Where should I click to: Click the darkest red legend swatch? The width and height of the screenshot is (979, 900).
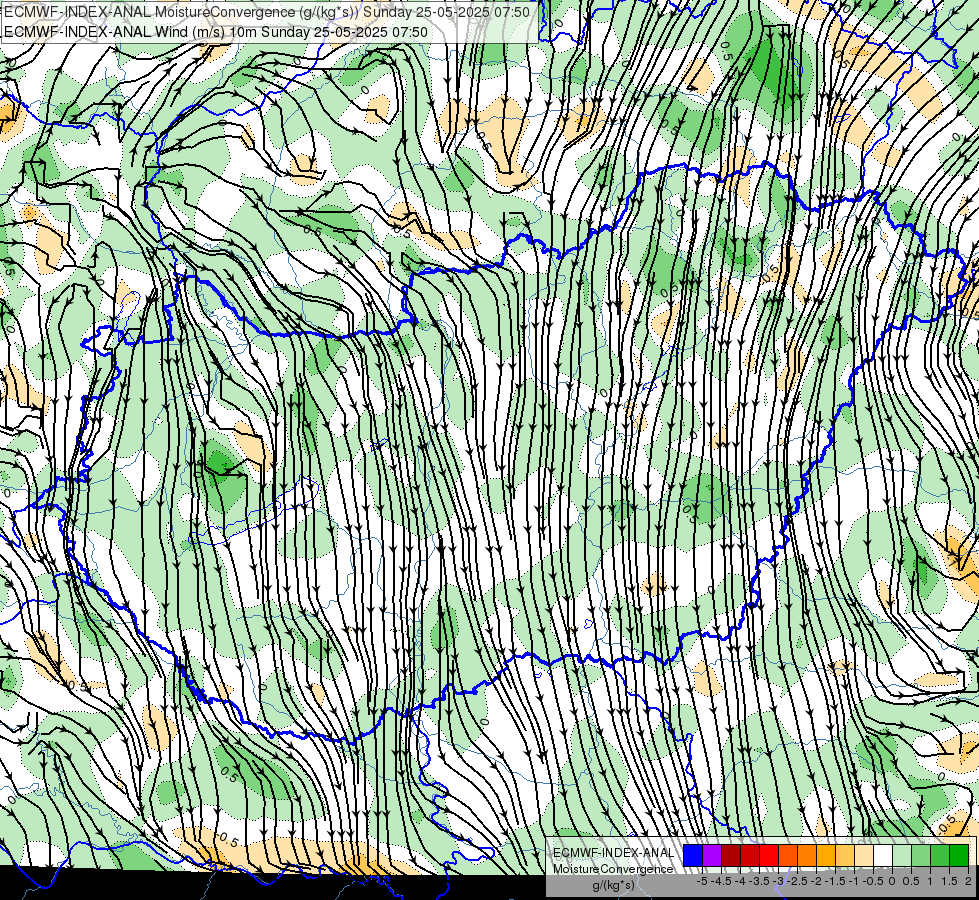(731, 855)
